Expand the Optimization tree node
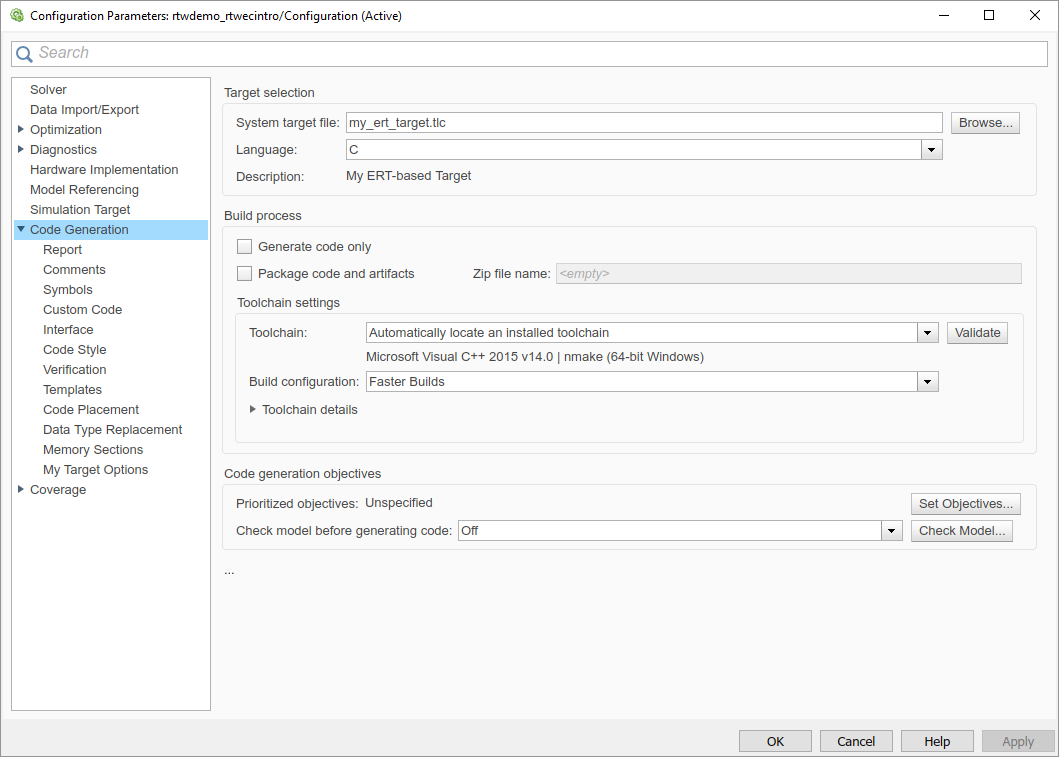The image size is (1059, 757). [21, 129]
